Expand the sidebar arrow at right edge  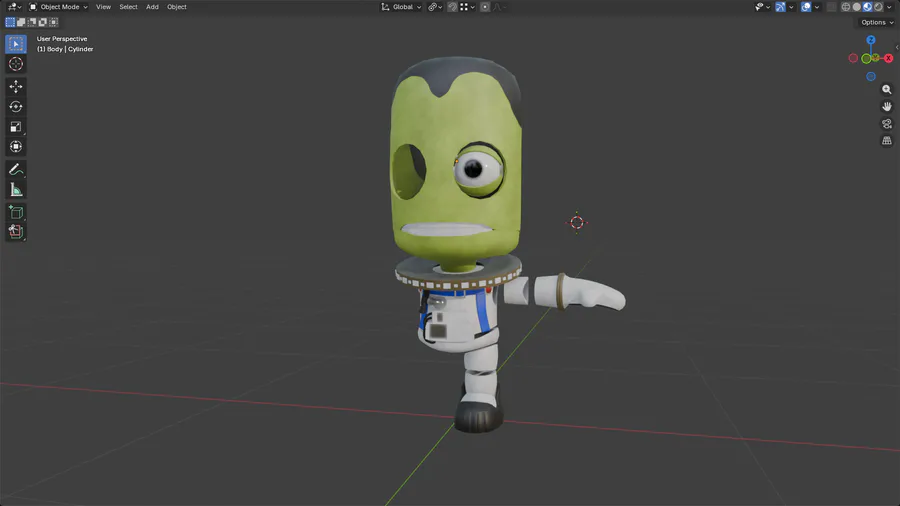[x=897, y=48]
